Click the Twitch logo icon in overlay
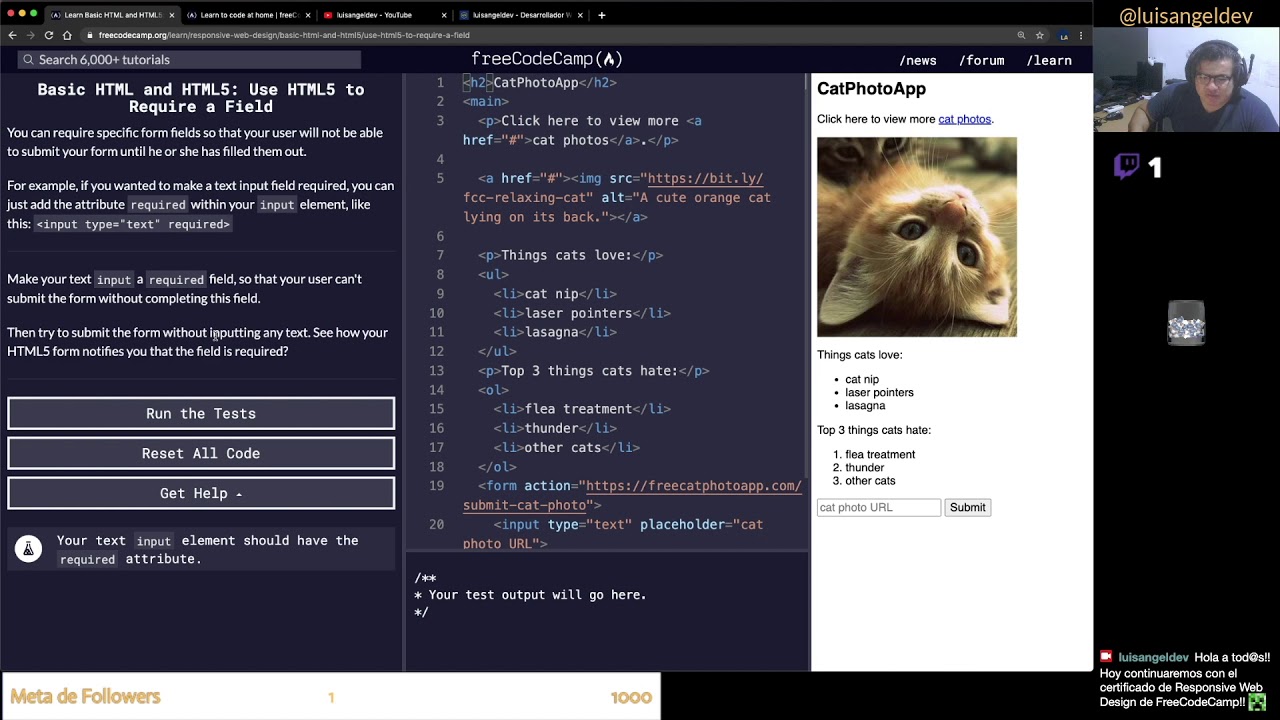The image size is (1280, 720). pos(1127,166)
